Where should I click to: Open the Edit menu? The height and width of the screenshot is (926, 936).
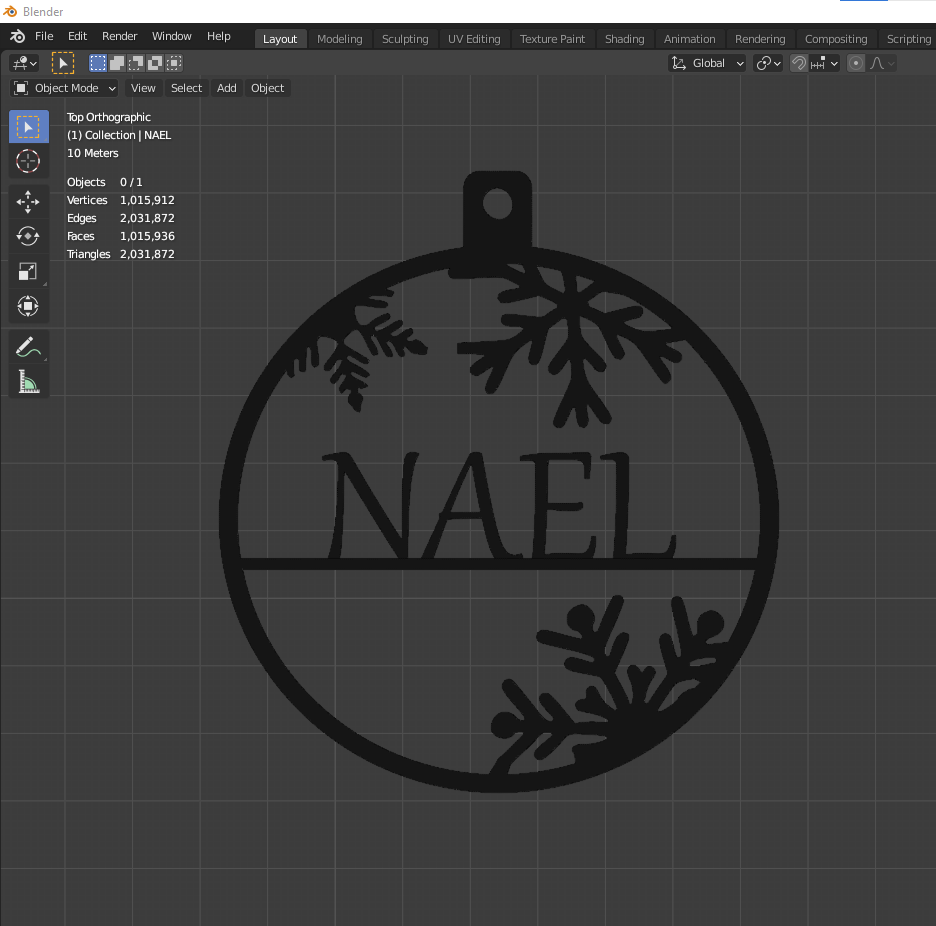78,36
